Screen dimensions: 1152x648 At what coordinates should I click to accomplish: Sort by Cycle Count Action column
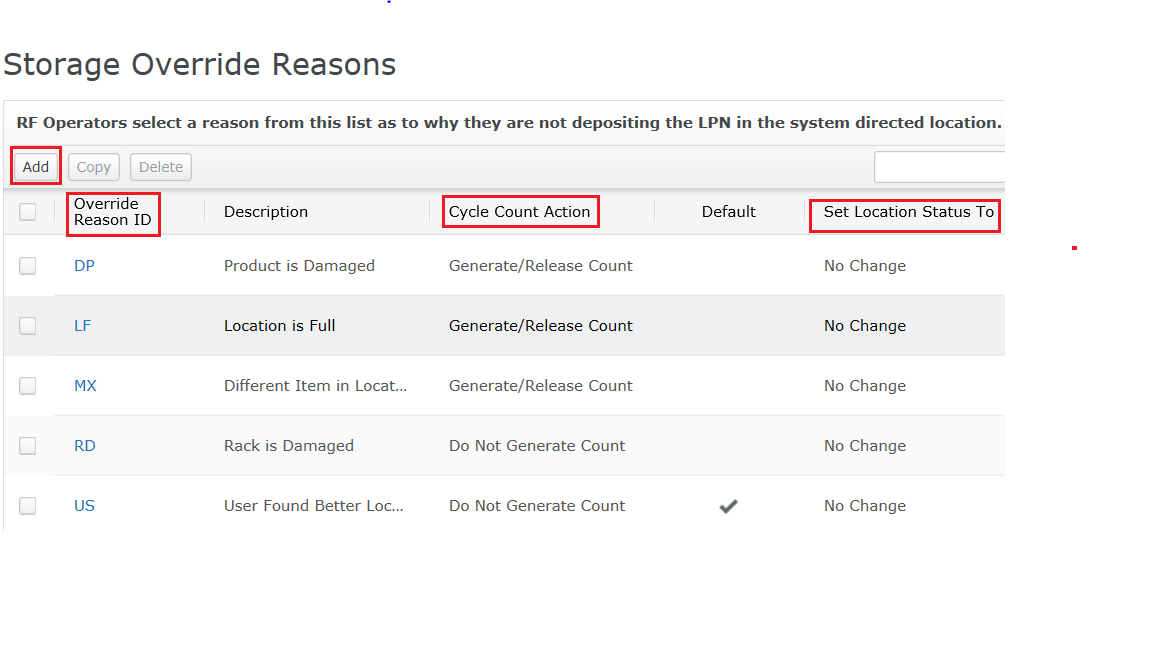coord(520,212)
